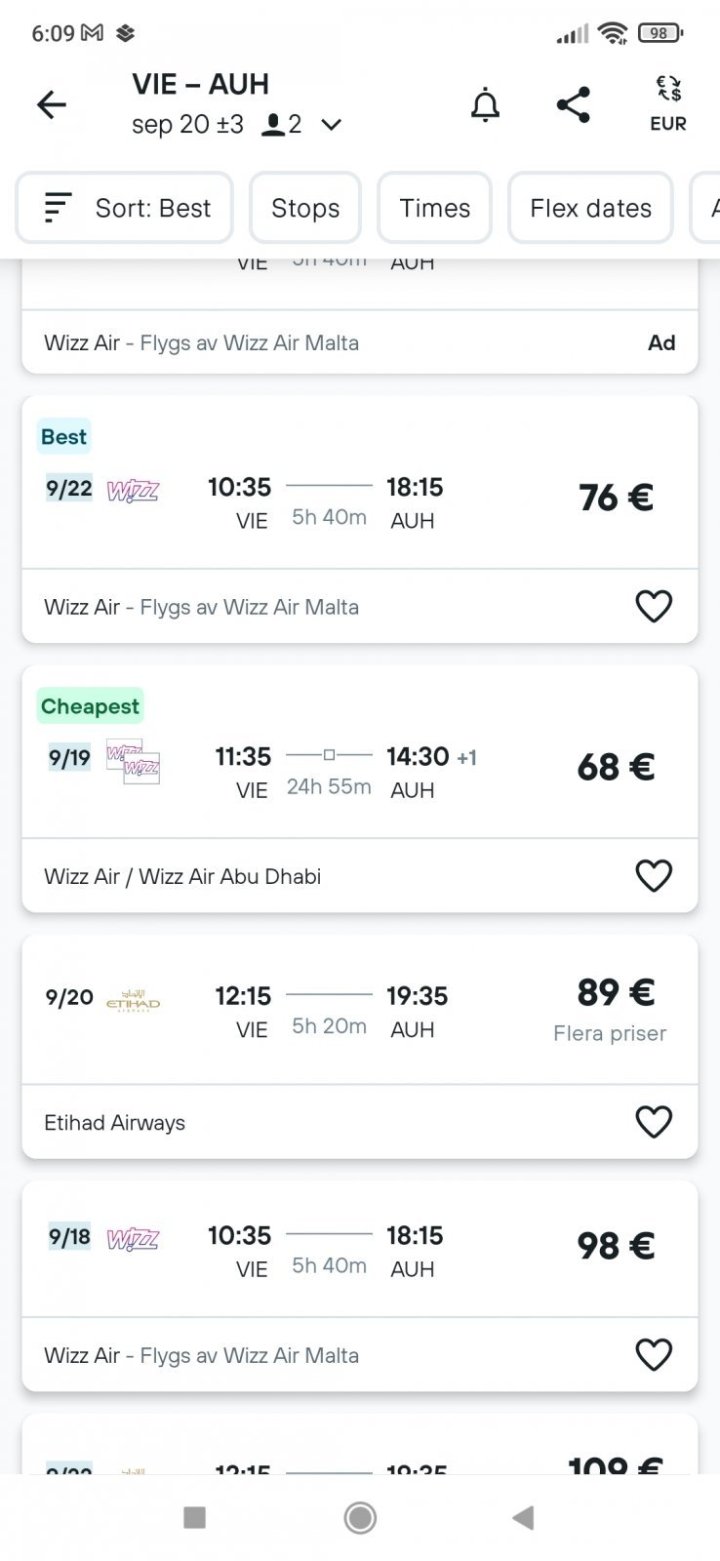This screenshot has height=1561, width=720.
Task: Open the Times filter
Action: [x=434, y=208]
